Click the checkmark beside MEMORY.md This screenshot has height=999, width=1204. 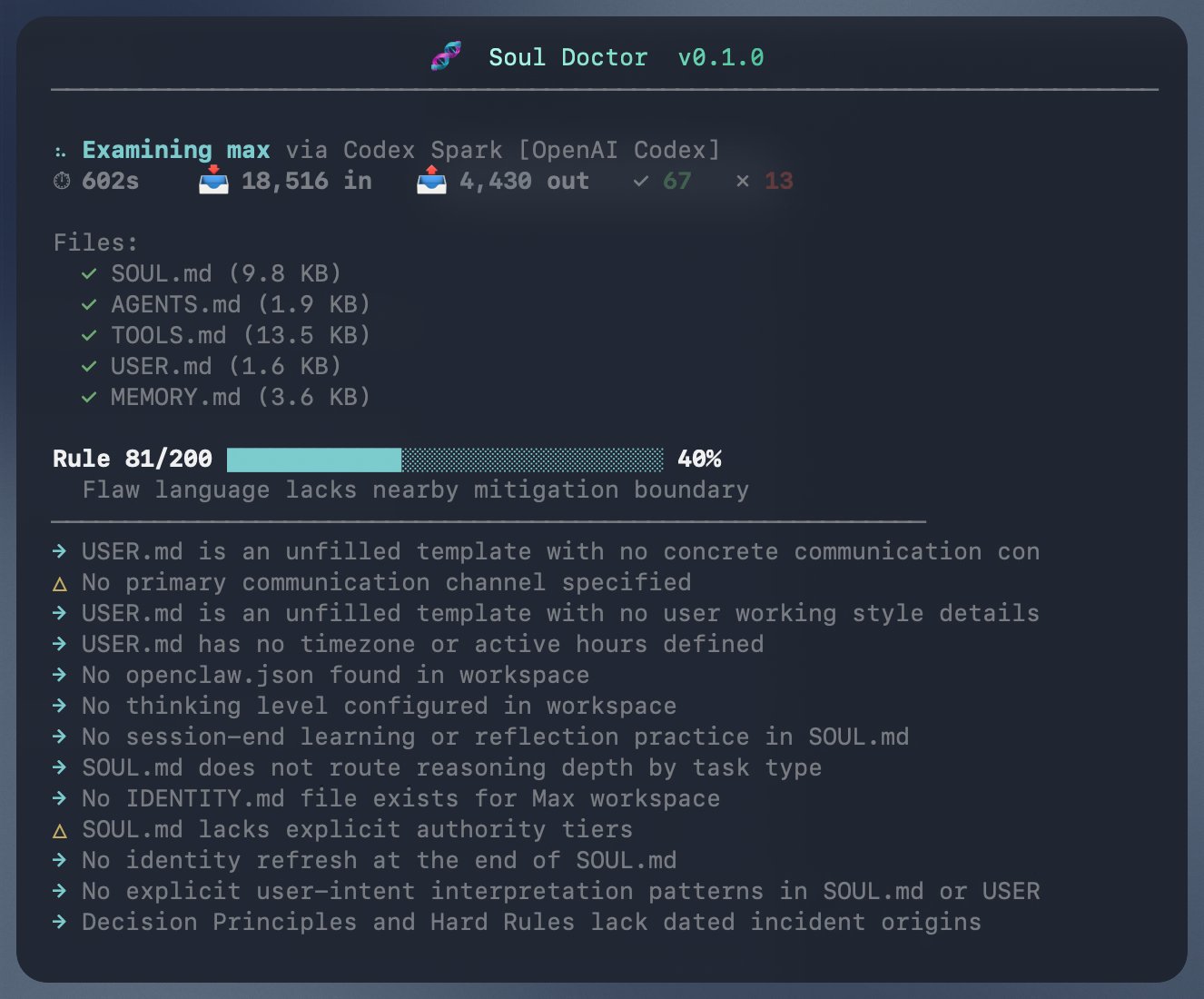(89, 397)
